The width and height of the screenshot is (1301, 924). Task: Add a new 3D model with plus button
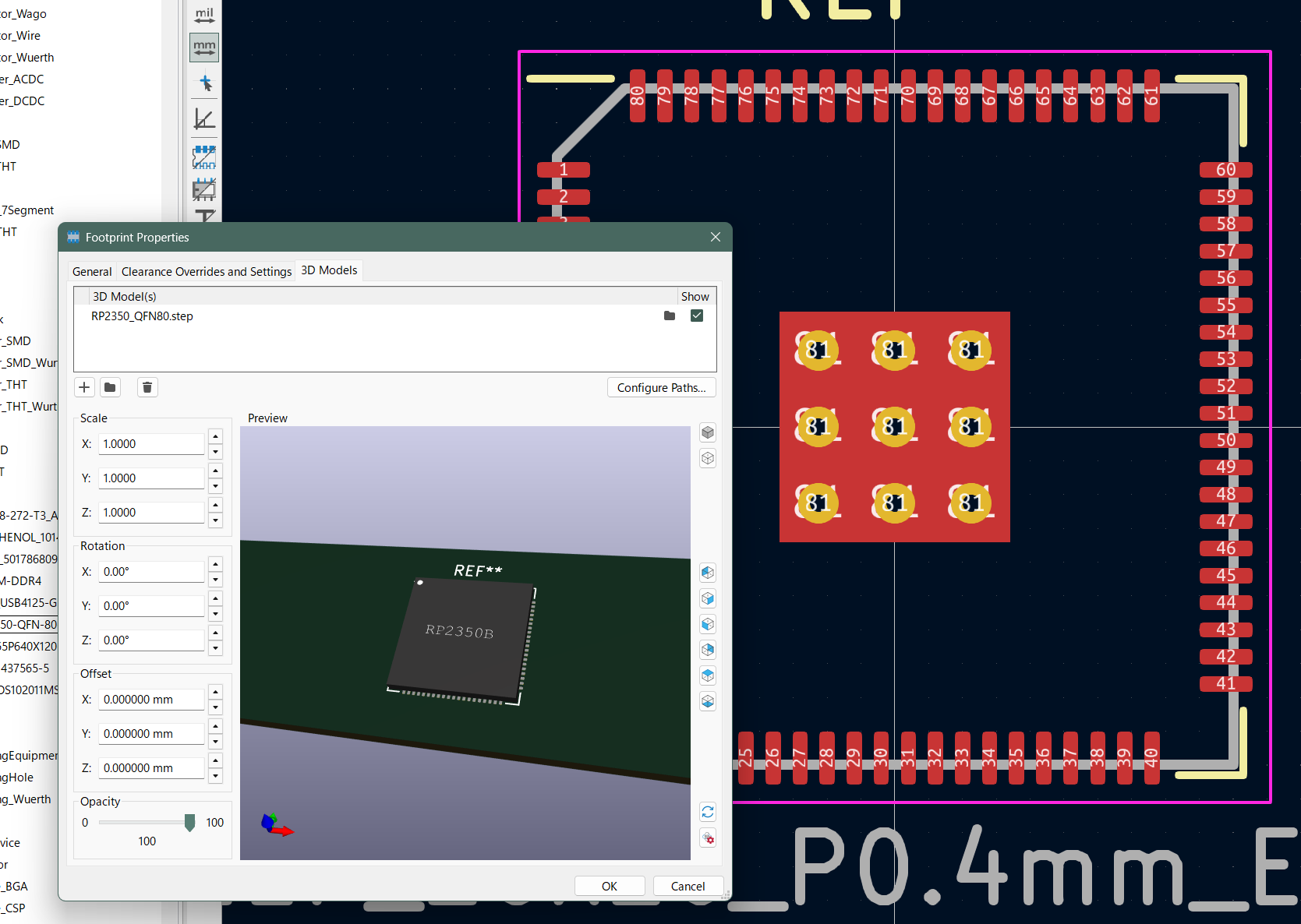[84, 387]
